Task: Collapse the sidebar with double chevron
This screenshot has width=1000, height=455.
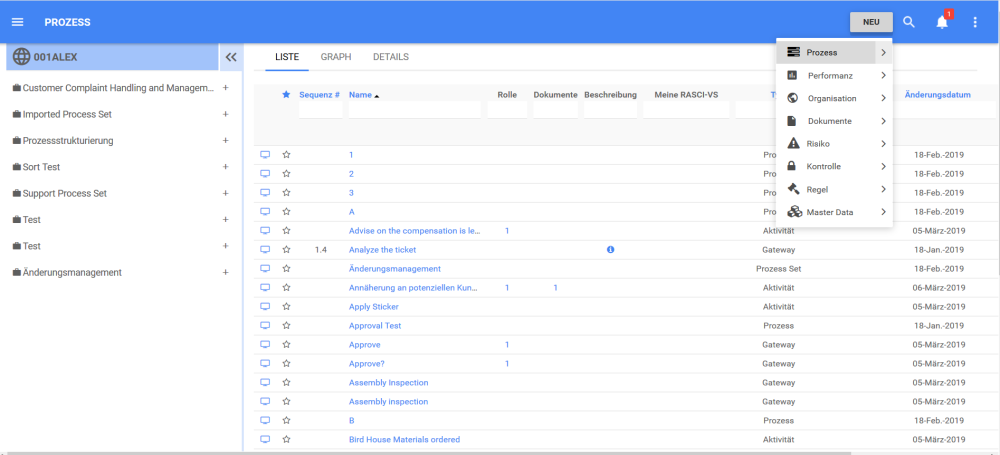Action: tap(231, 57)
